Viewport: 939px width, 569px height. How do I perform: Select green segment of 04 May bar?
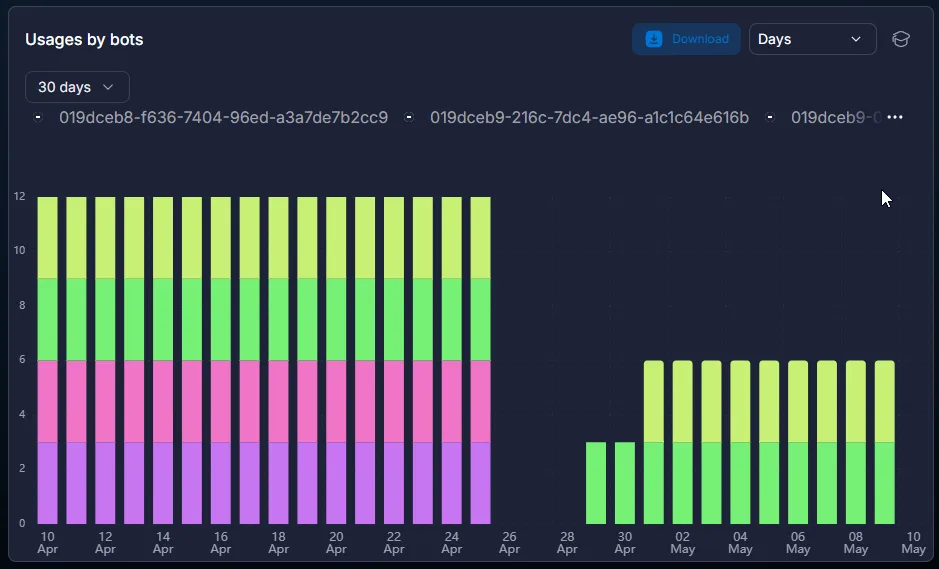point(740,483)
